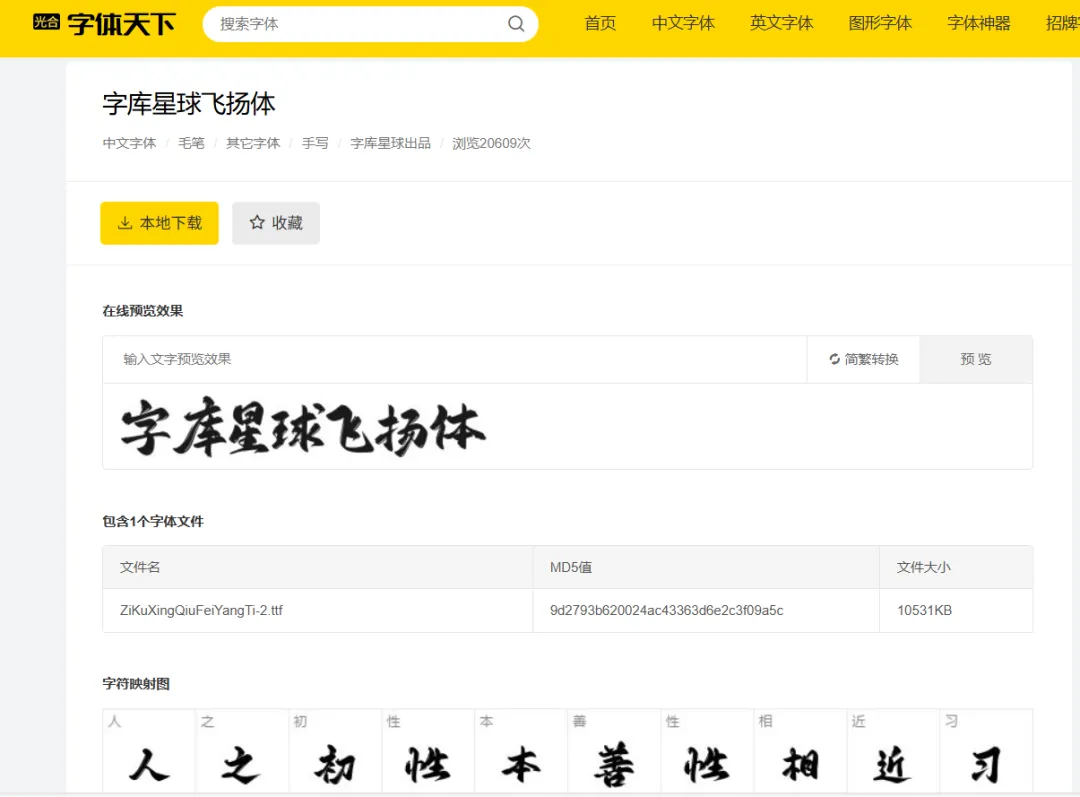
Task: Click the 输入文字预览效果 text input
Action: [x=455, y=360]
